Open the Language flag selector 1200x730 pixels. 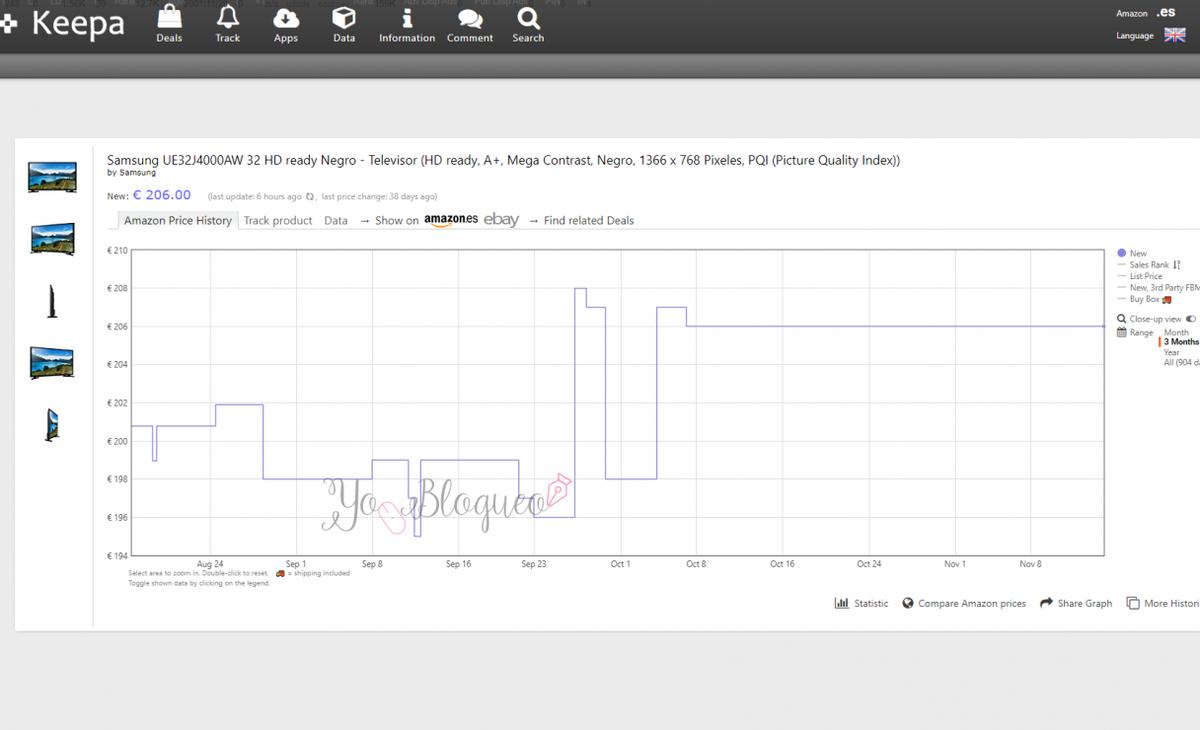pyautogui.click(x=1175, y=35)
